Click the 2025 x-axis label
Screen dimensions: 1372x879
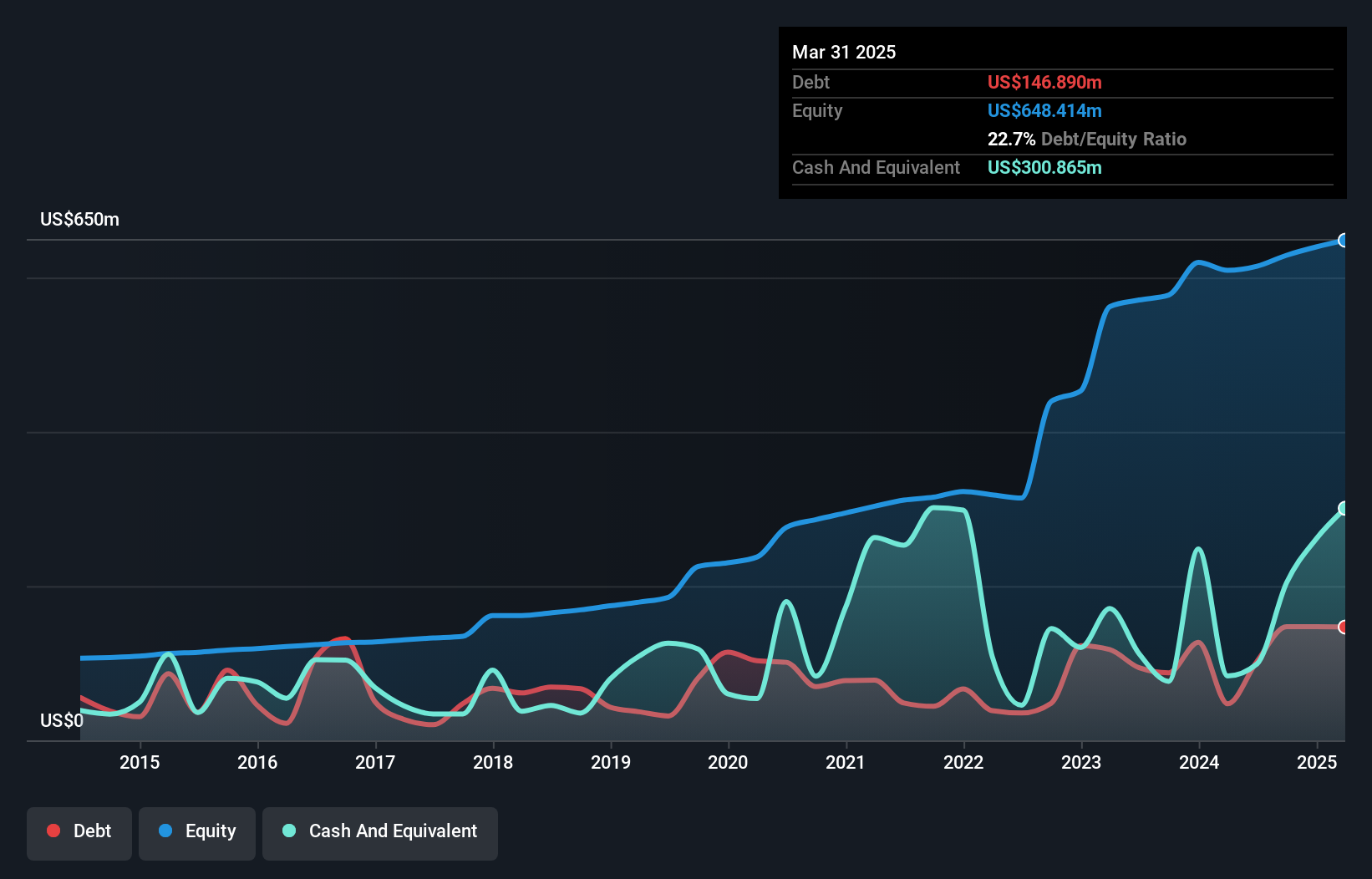pyautogui.click(x=1317, y=762)
